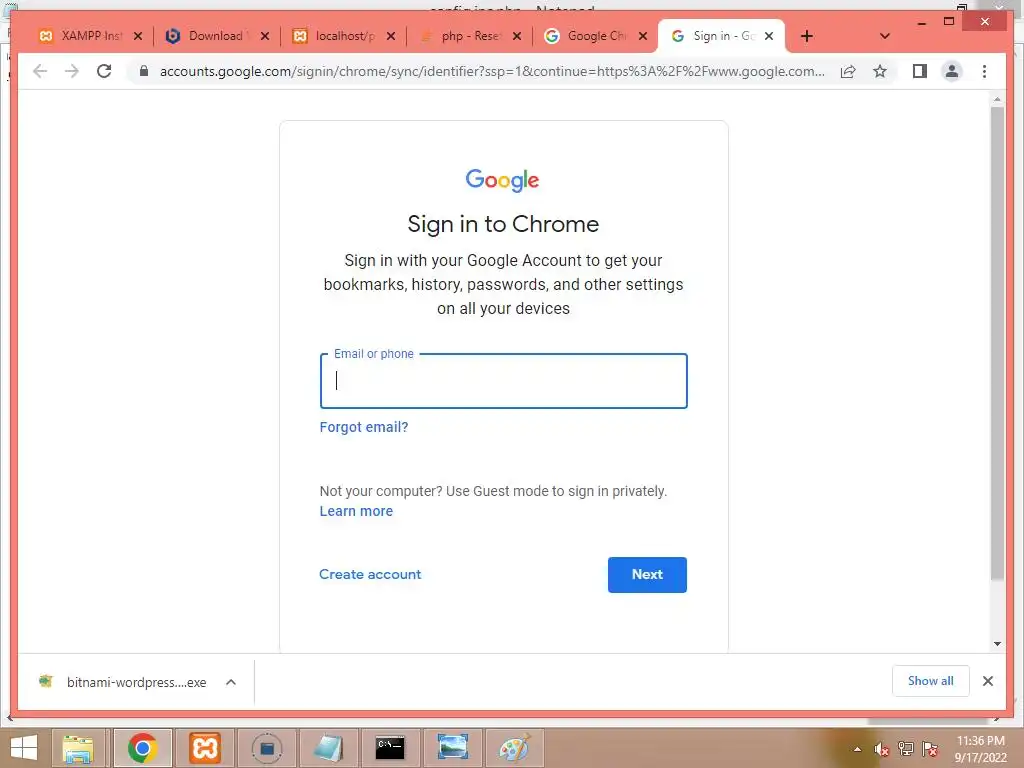The height and width of the screenshot is (768, 1024).
Task: Click the scrollbar up arrow
Action: click(x=997, y=99)
